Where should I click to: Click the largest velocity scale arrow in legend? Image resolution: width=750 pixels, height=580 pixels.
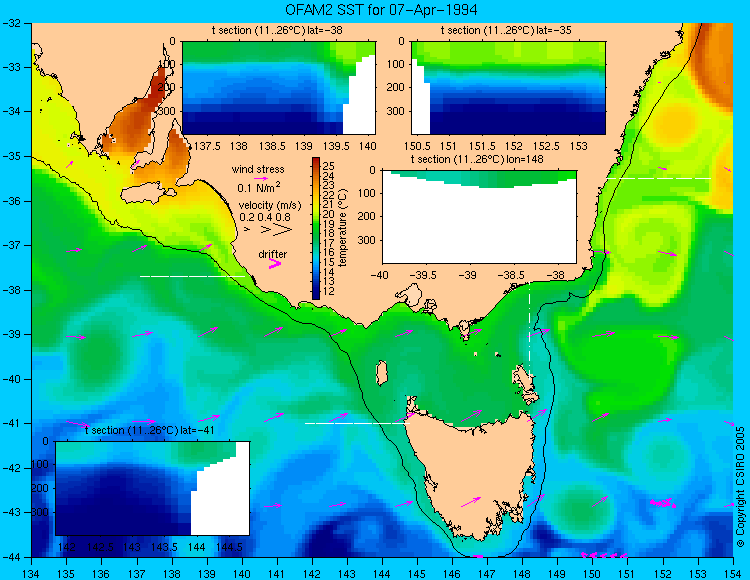(283, 230)
